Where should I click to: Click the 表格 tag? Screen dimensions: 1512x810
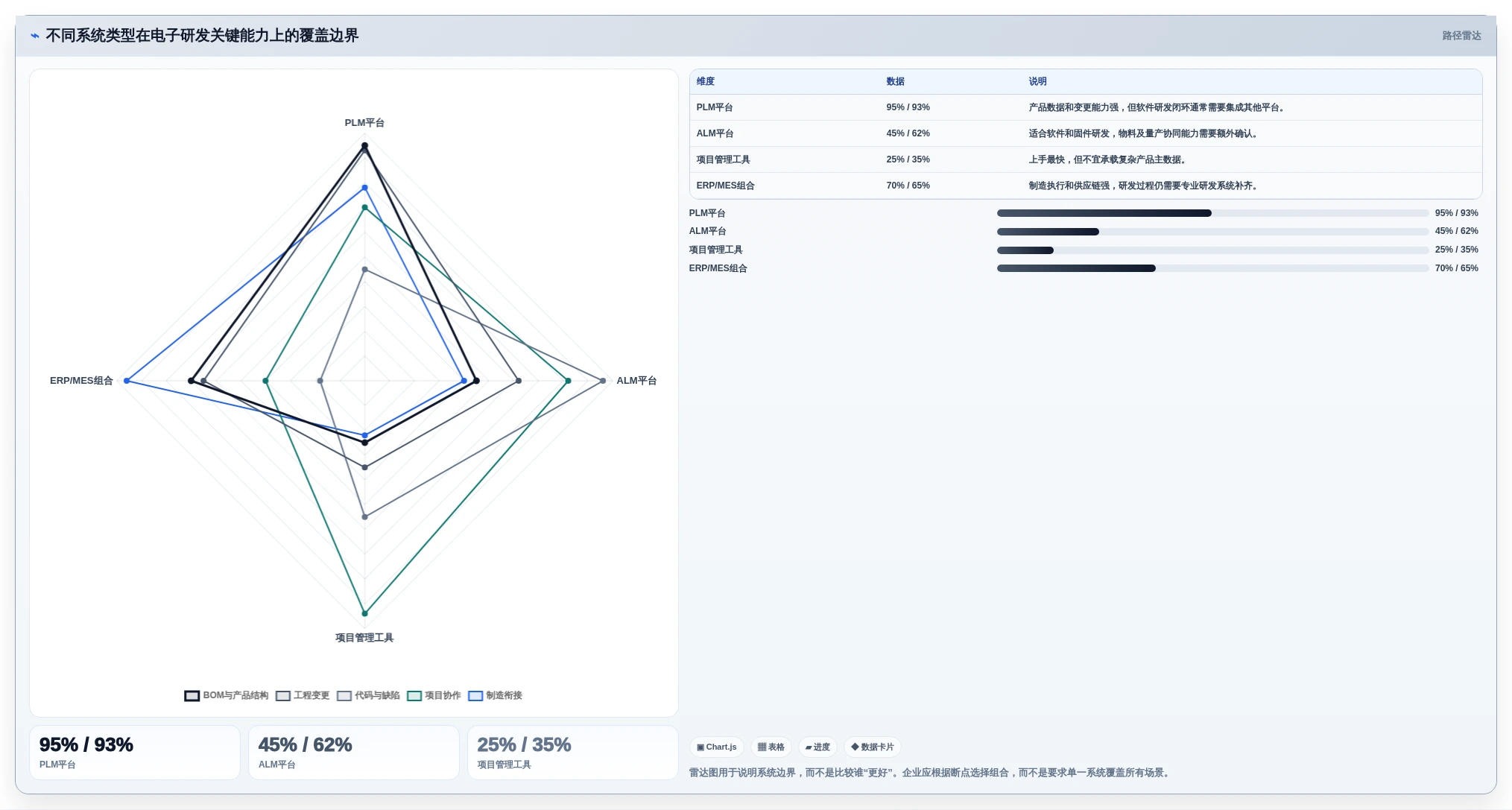[x=771, y=747]
